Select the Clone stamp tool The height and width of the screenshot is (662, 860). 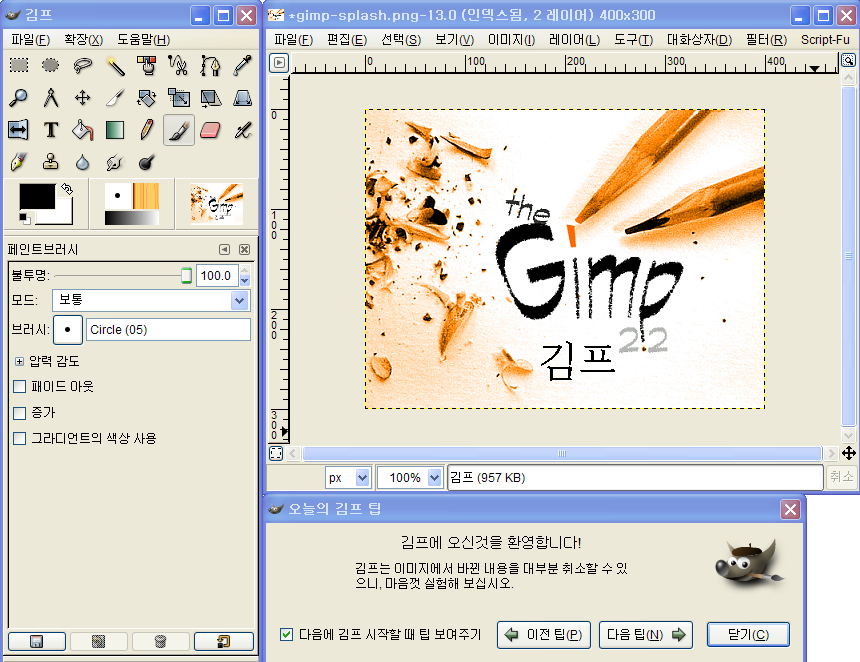(50, 162)
